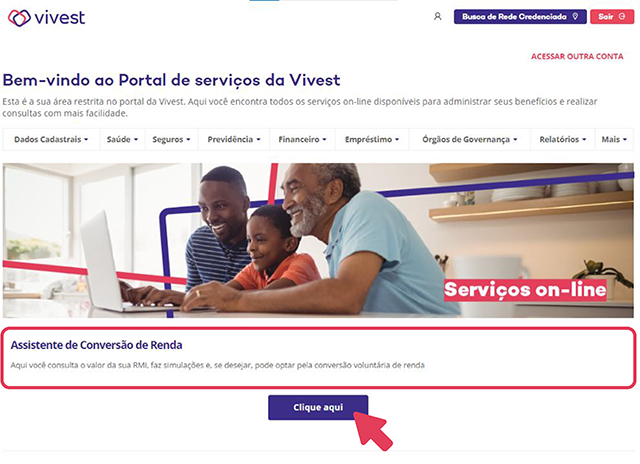Expand the Seguros dropdown
The height and width of the screenshot is (464, 640).
coord(171,140)
